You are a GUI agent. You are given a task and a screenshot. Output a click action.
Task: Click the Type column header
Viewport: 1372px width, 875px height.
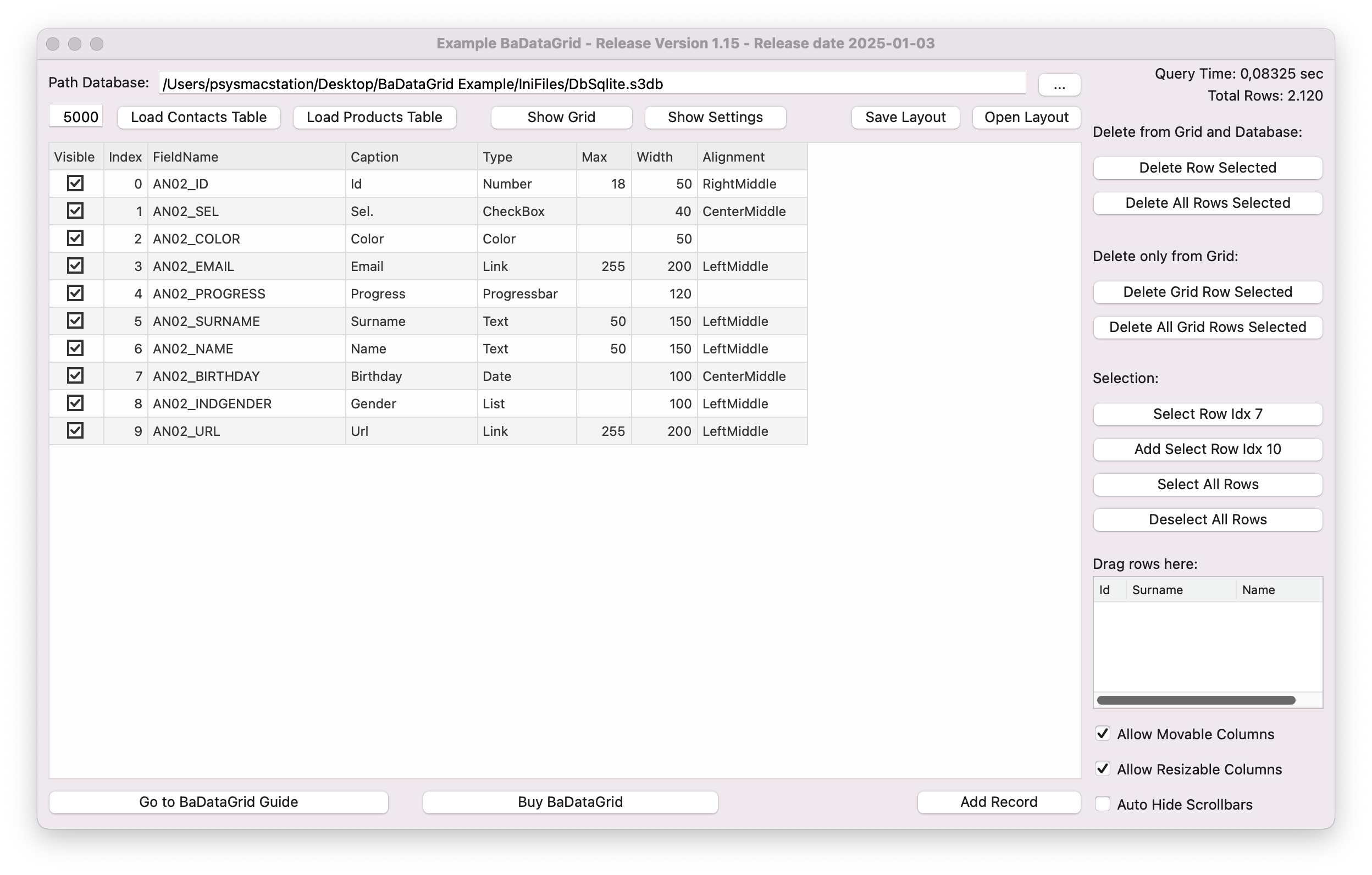[x=527, y=157]
